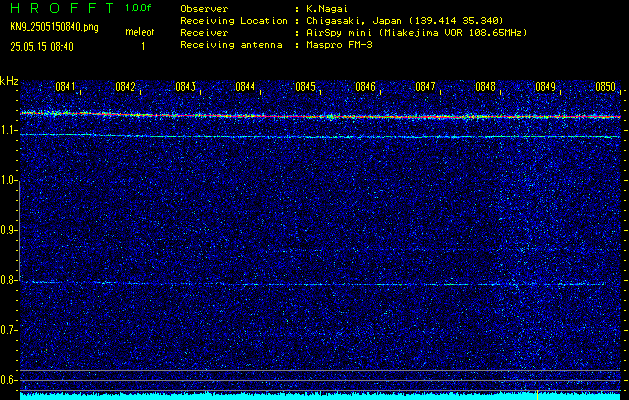Viewport: 629px width, 400px height.
Task: Click the Receiver field label
Action: click(204, 33)
